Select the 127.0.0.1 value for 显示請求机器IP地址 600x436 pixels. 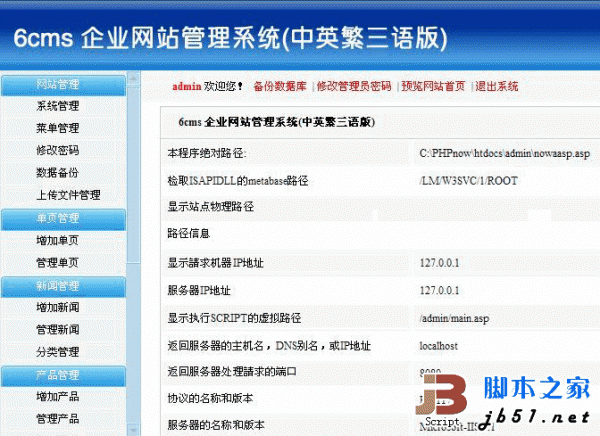439,263
